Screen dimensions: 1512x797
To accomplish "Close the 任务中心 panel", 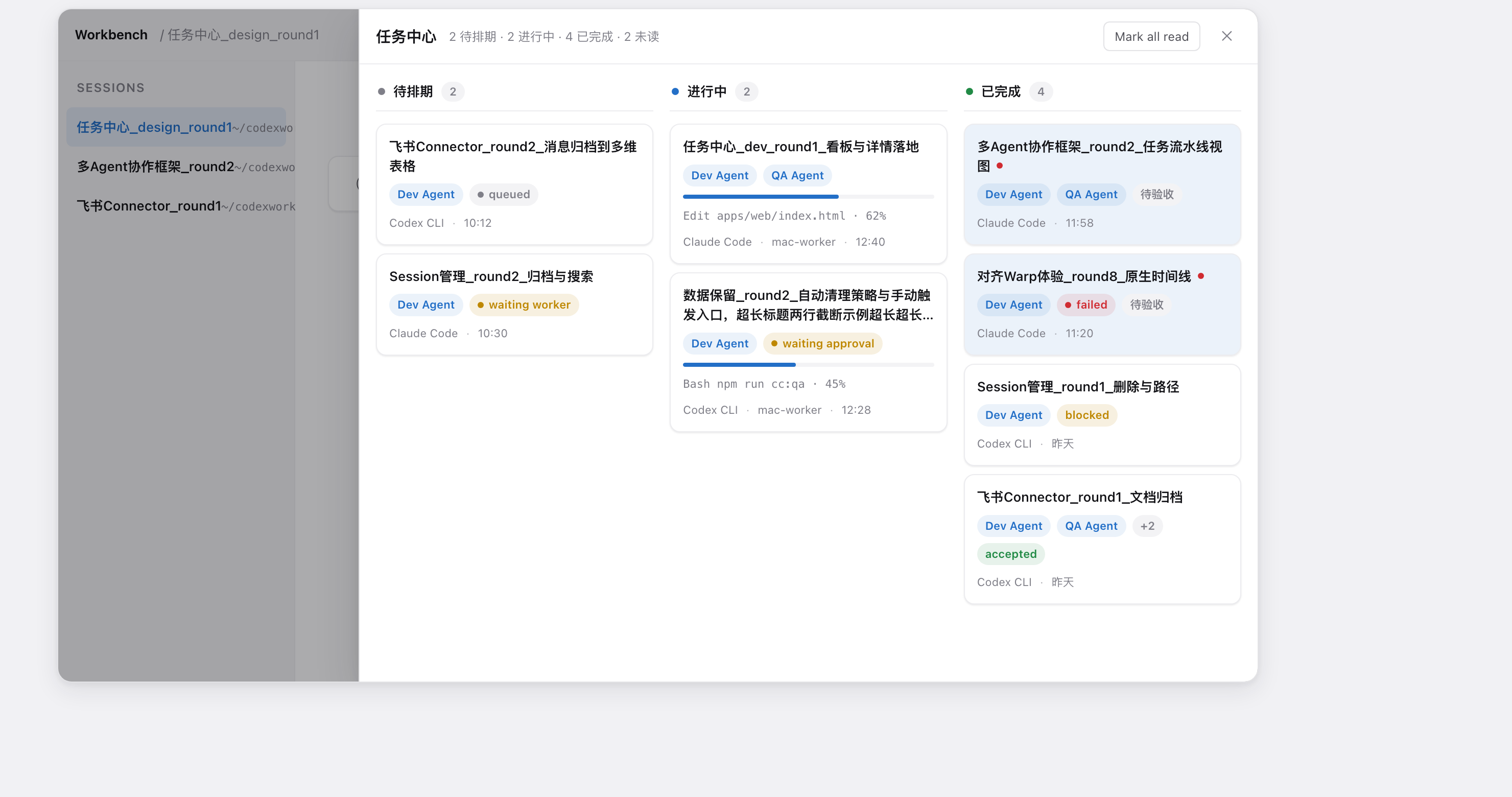I will coord(1226,36).
